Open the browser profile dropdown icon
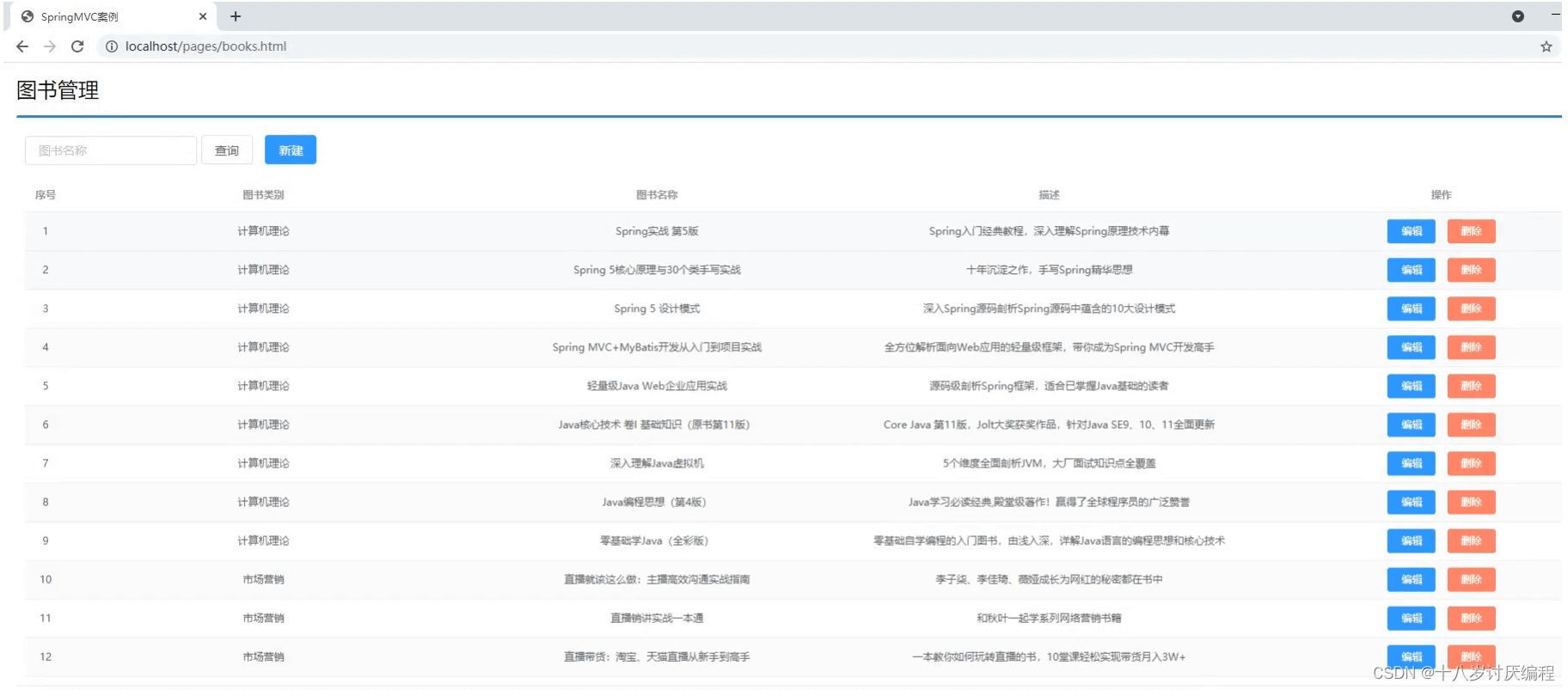The height and width of the screenshot is (690, 1568). point(1517,16)
